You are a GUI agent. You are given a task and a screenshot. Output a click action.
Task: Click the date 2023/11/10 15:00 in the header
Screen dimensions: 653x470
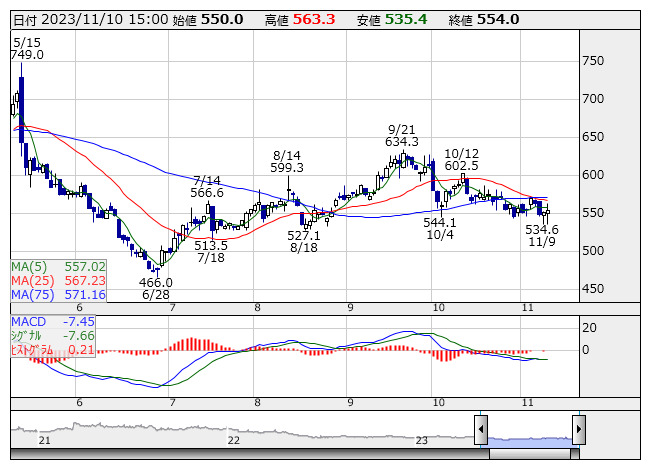click(x=105, y=20)
